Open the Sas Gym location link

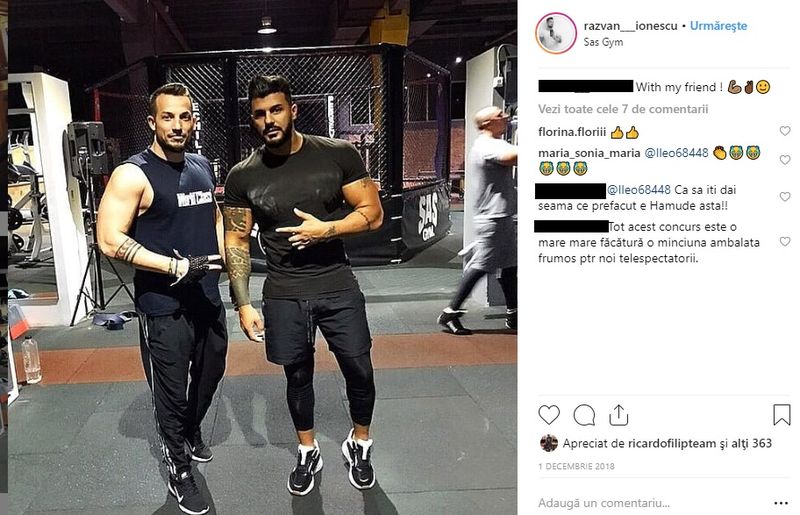point(603,42)
